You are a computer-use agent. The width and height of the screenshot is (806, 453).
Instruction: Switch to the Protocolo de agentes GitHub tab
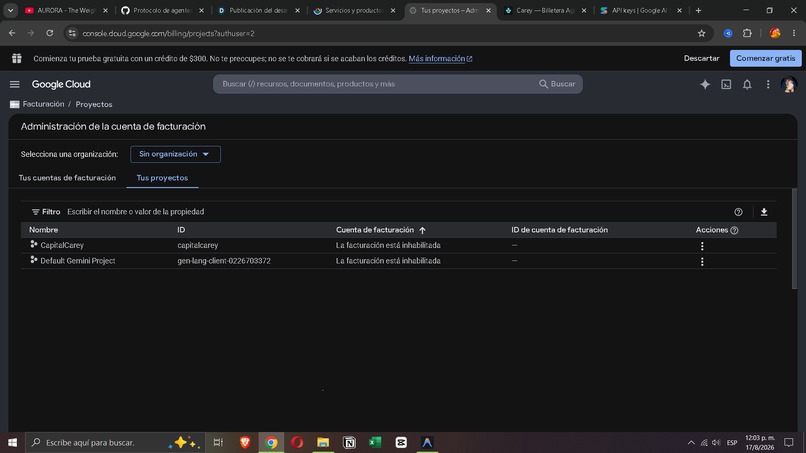pyautogui.click(x=162, y=10)
